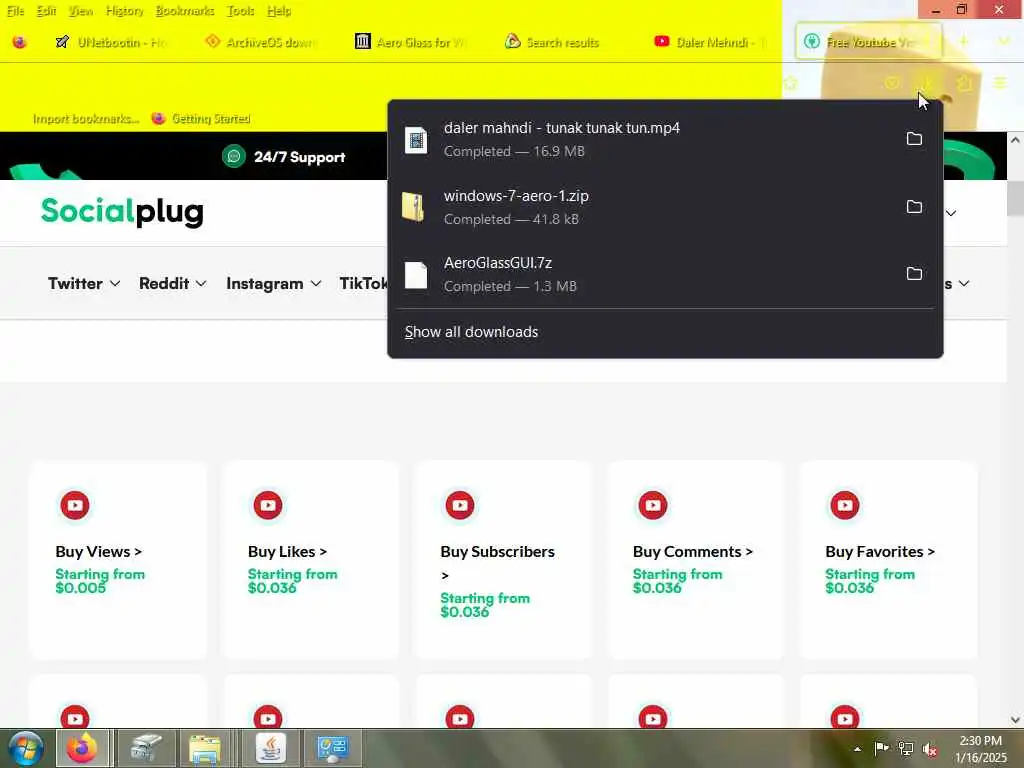This screenshot has height=768, width=1024.
Task: Click the muted volume tray icon
Action: click(x=929, y=749)
